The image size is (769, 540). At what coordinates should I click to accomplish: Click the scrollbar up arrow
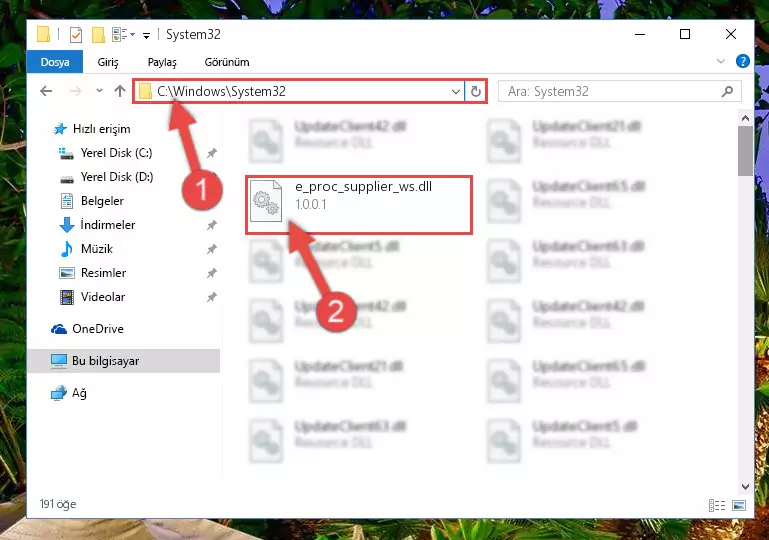coord(745,118)
